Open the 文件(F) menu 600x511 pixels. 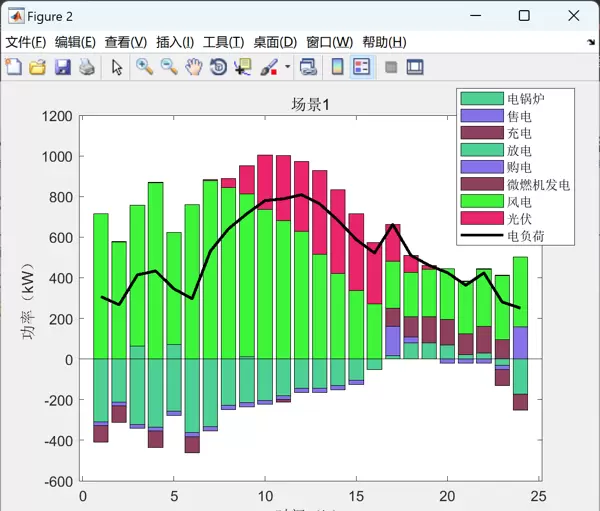click(26, 42)
